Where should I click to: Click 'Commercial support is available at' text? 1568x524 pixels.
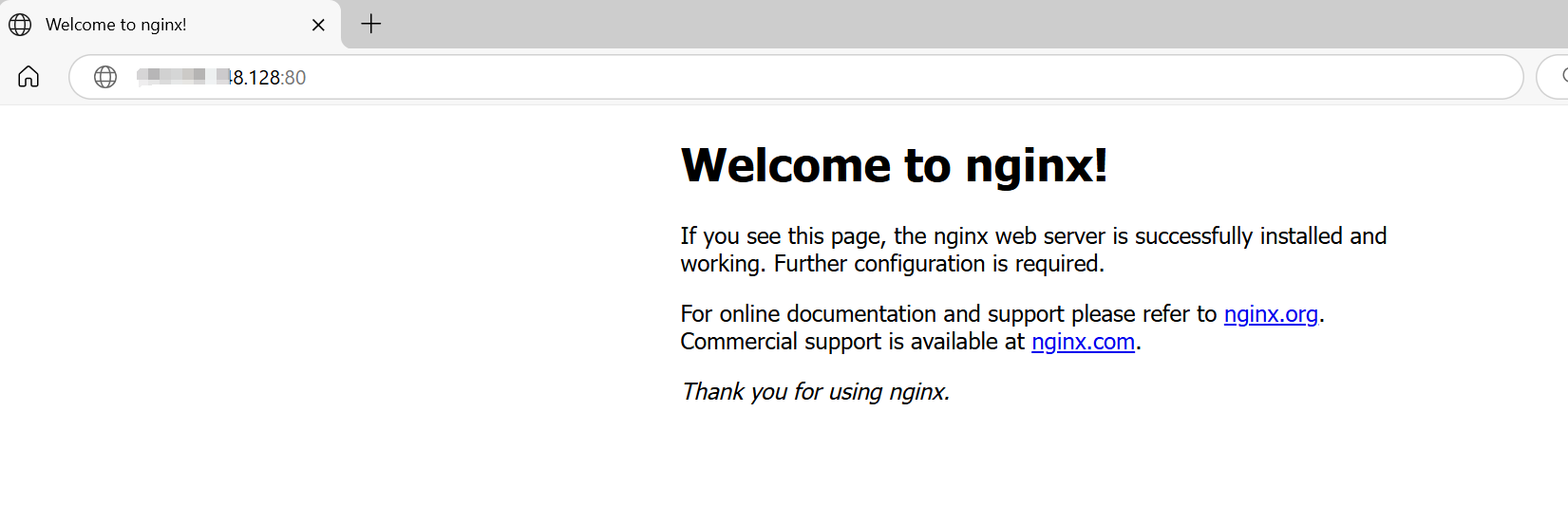[853, 342]
